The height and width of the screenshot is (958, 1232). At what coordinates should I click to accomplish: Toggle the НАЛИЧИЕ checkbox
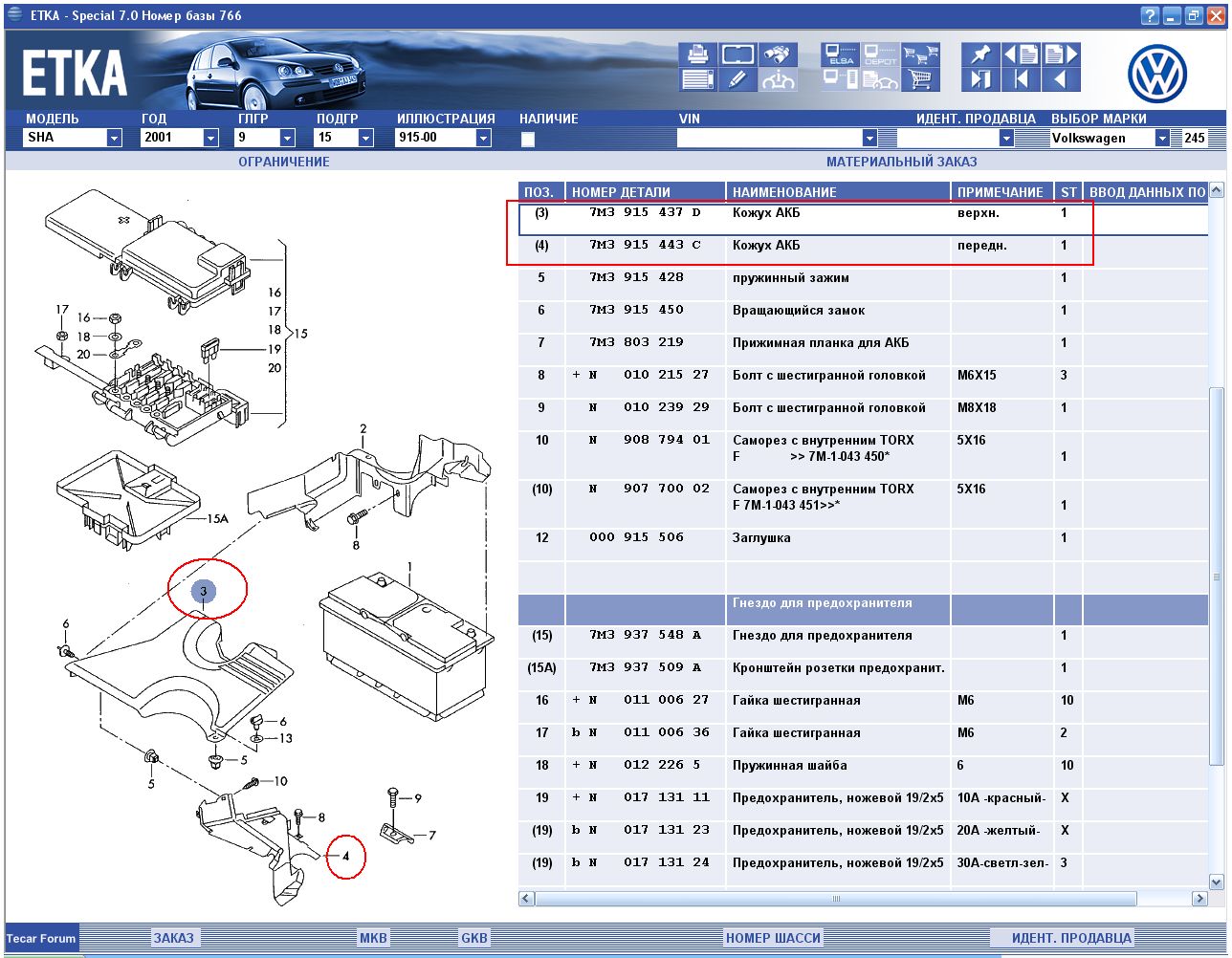tap(528, 140)
